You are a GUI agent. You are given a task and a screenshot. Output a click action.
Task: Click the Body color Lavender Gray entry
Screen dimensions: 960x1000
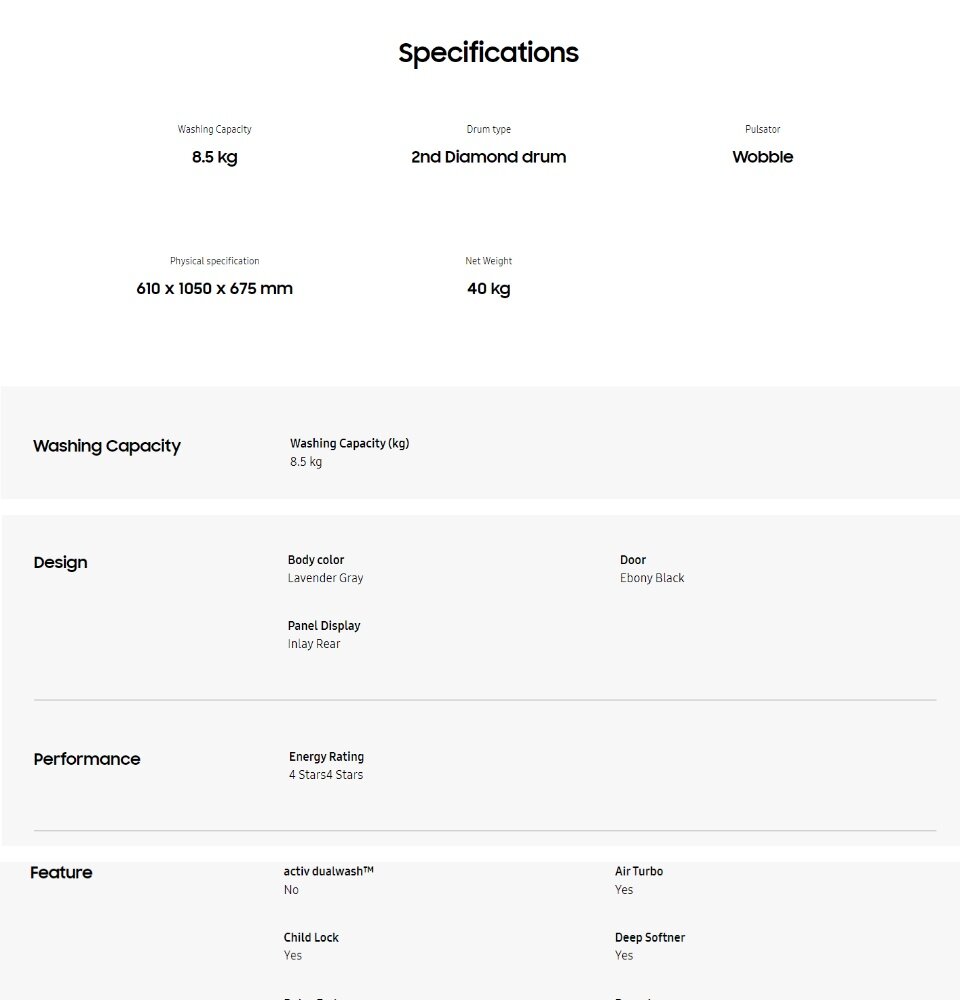coord(325,569)
